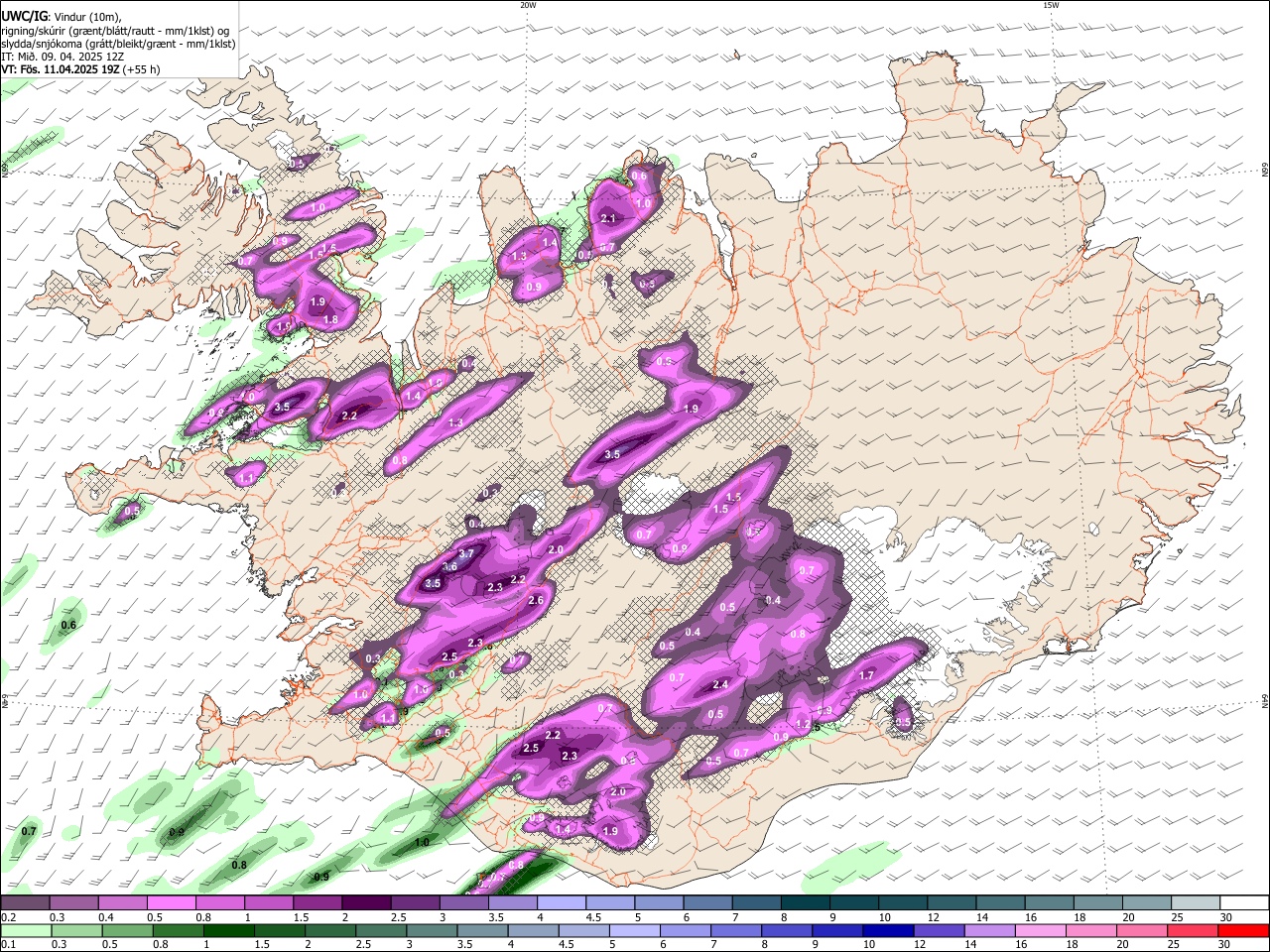
Task: Select the upper legend swatch starting at 0.2
Action: (x=25, y=902)
